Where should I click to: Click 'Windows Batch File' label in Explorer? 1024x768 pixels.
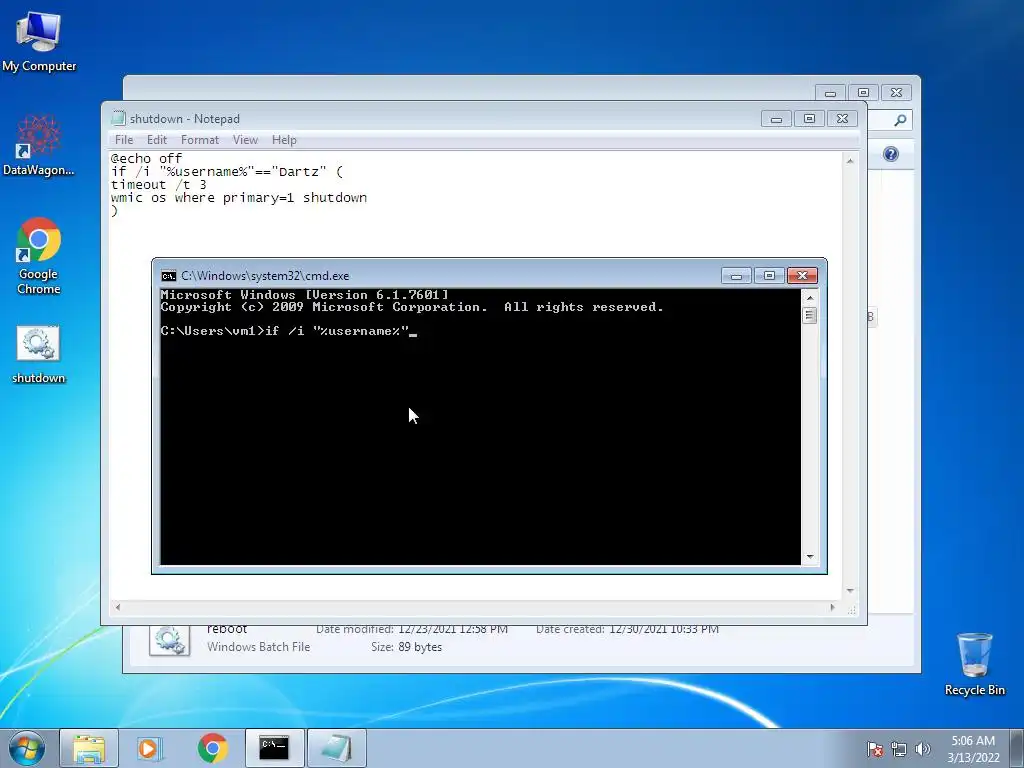point(259,647)
